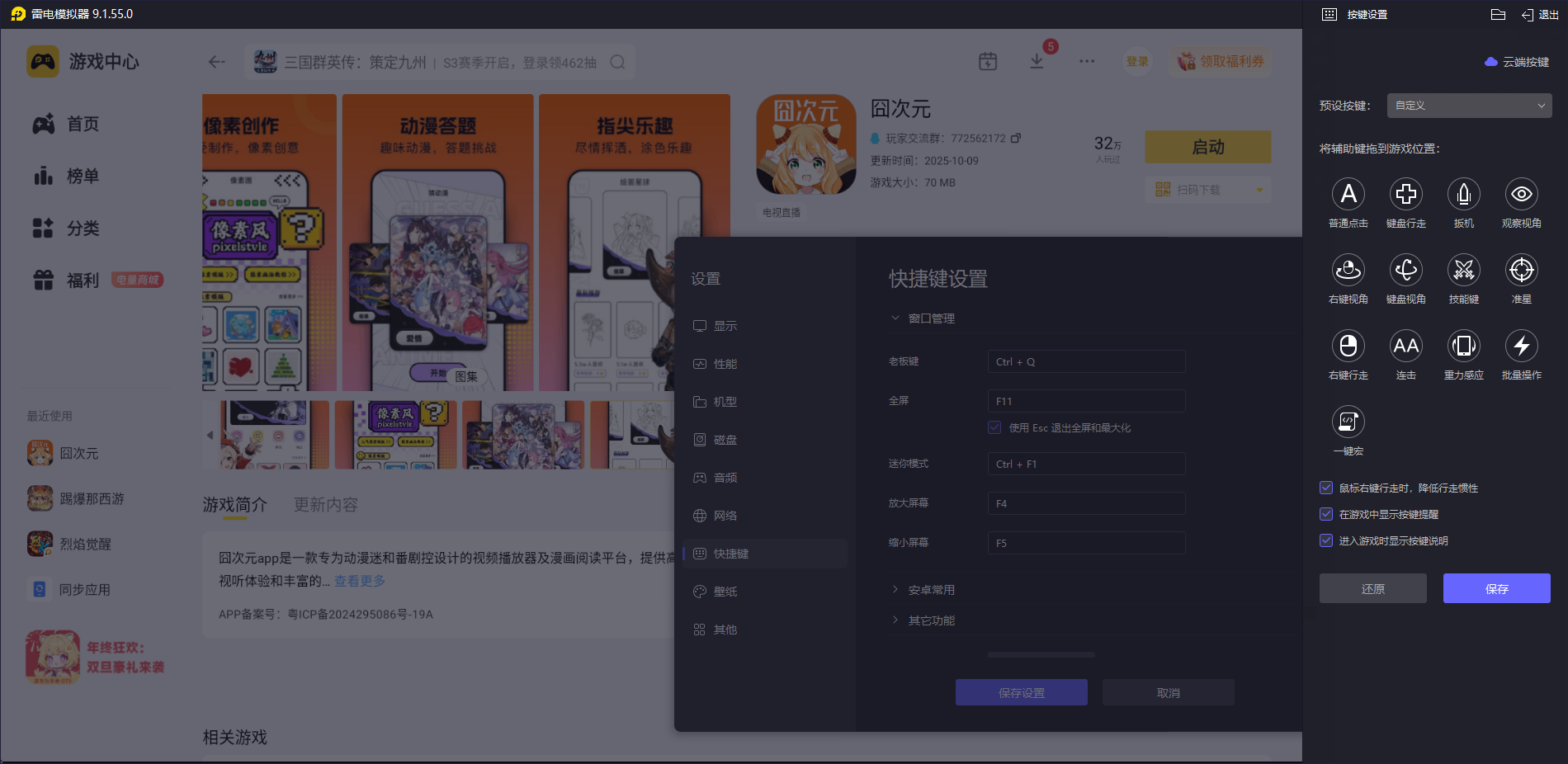The width and height of the screenshot is (1568, 764).
Task: Open 云端按键 cloud key presets
Action: (x=1517, y=62)
